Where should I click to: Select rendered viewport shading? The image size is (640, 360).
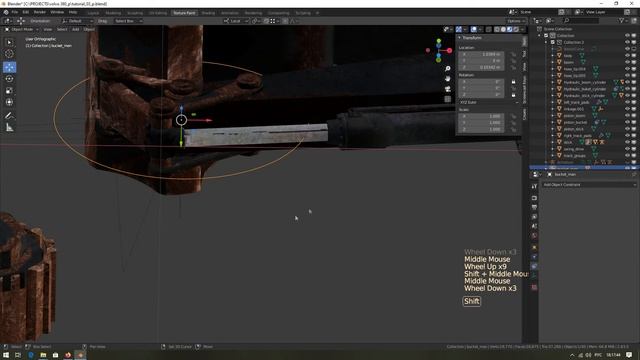(x=516, y=29)
